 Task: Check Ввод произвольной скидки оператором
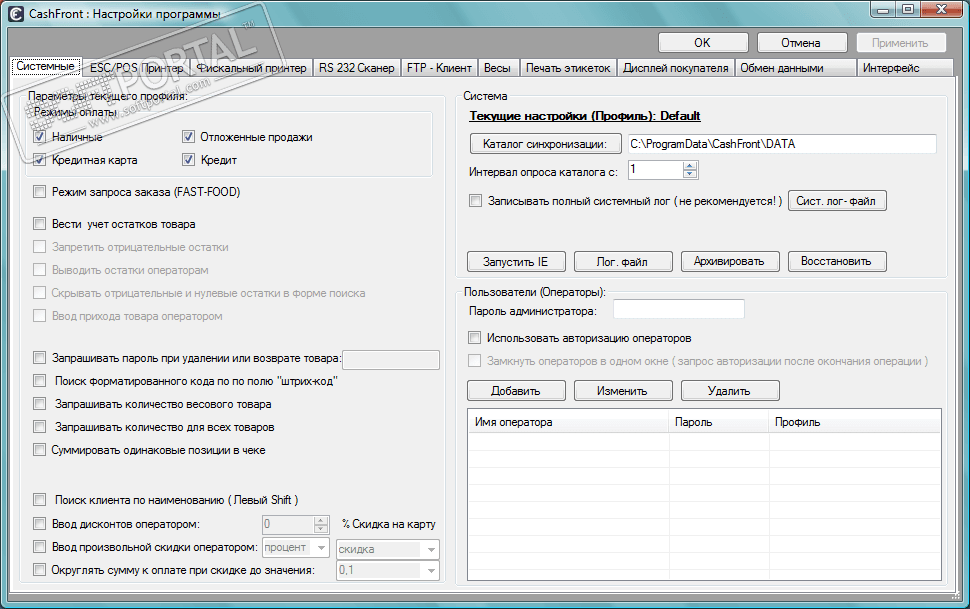(40, 546)
